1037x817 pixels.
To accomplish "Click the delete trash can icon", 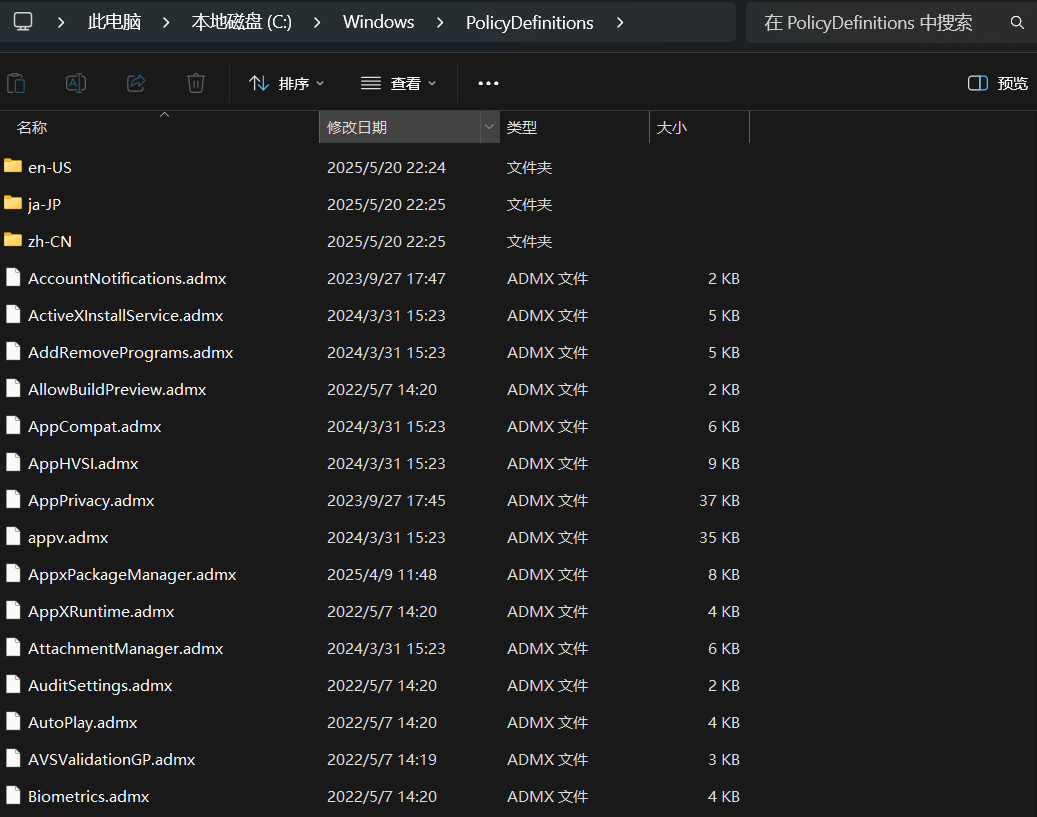I will [196, 83].
